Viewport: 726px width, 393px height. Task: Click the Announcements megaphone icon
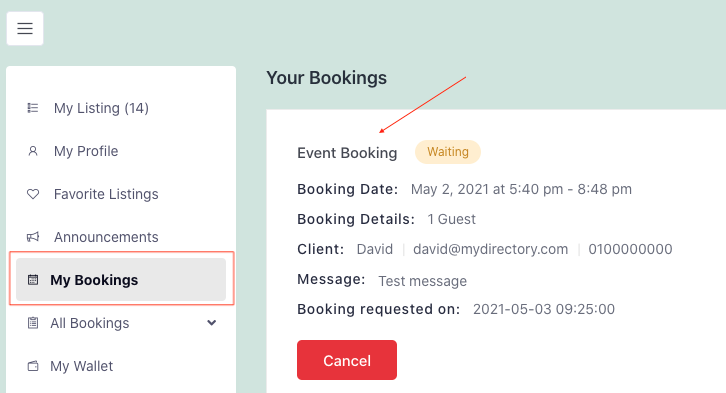point(33,237)
